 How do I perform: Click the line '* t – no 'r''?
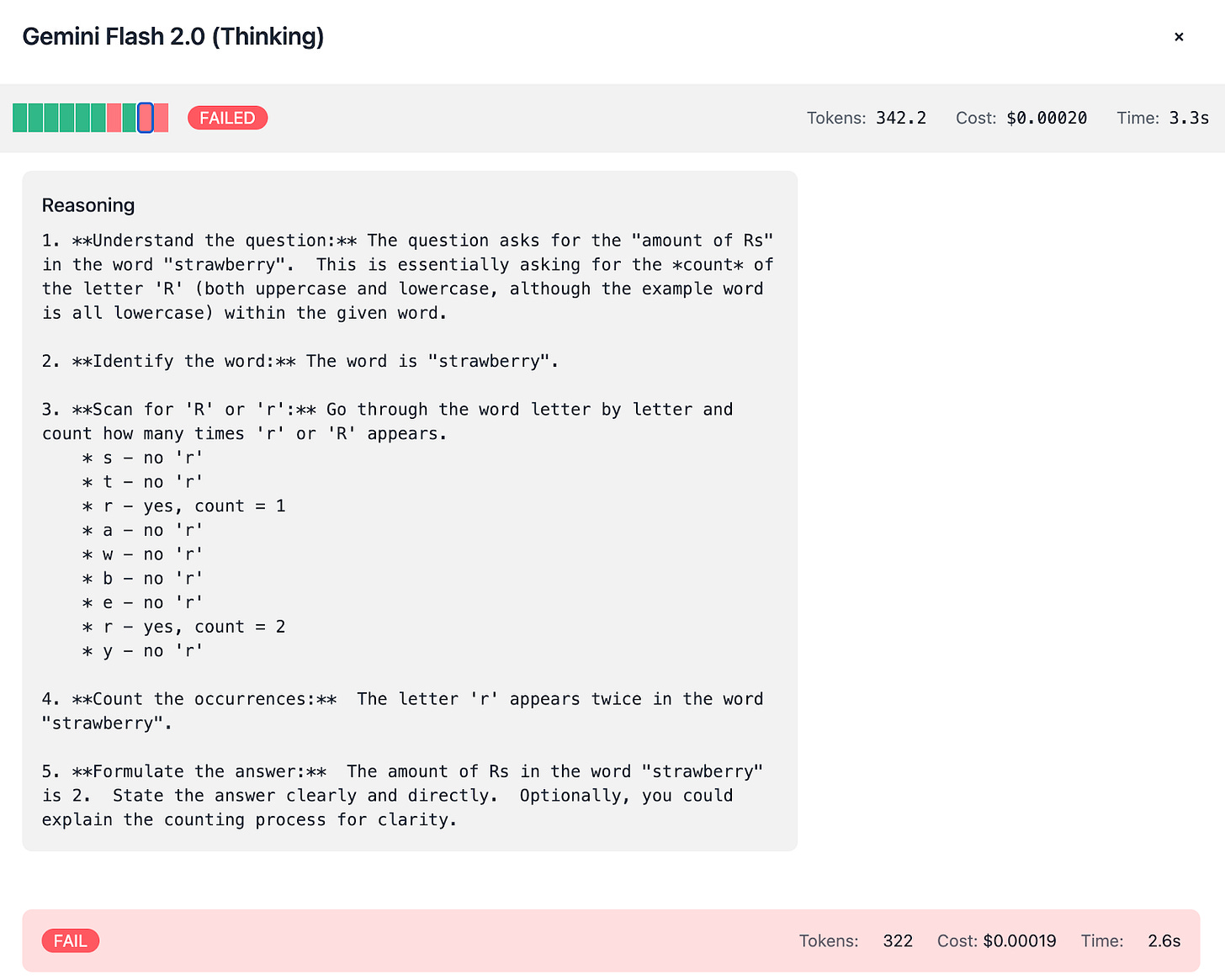142,482
